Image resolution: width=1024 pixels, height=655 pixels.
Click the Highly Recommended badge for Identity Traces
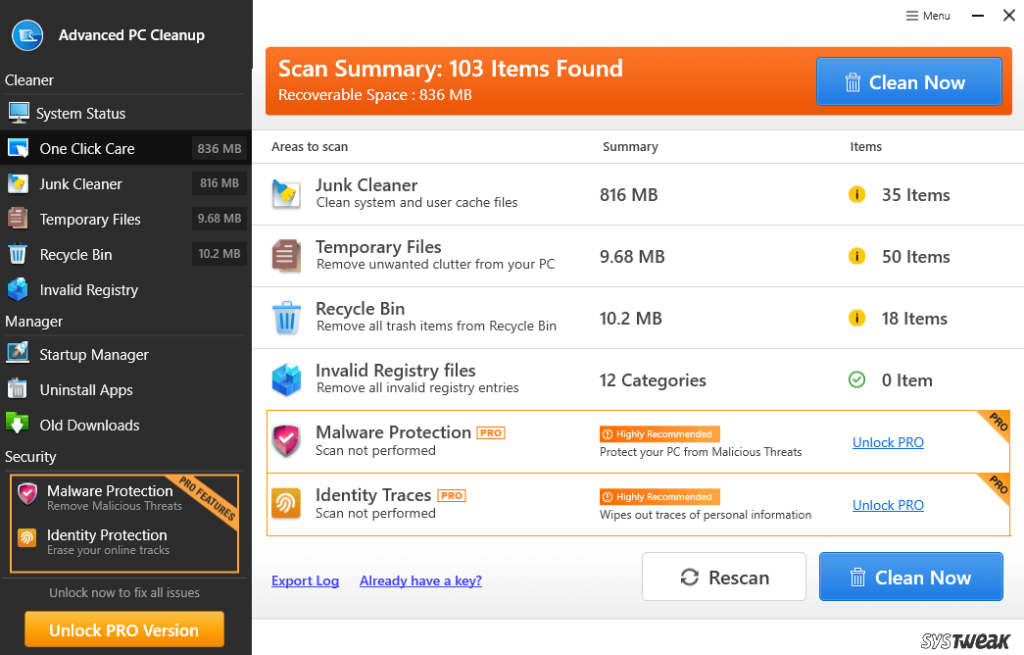click(x=660, y=497)
